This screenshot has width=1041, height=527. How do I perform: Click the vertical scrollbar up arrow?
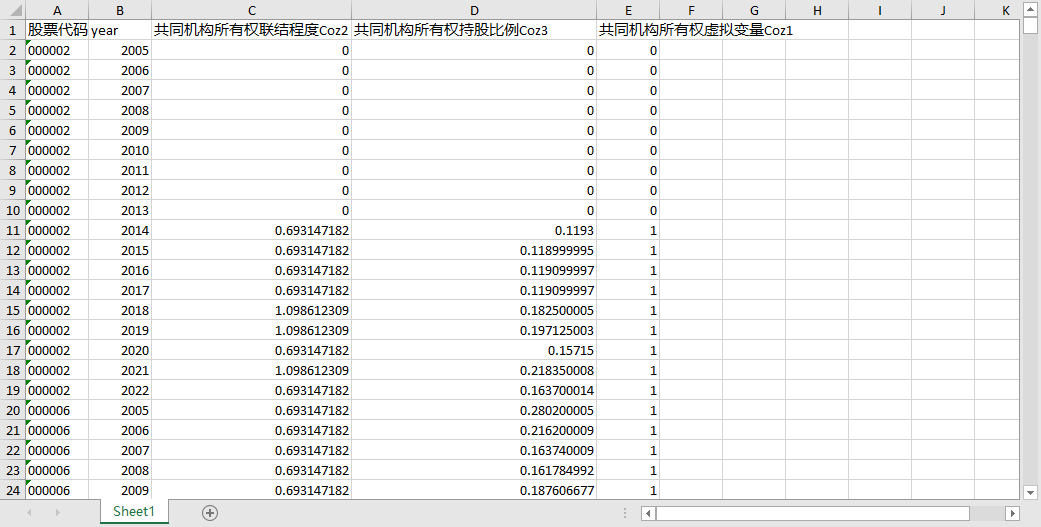coord(1030,10)
